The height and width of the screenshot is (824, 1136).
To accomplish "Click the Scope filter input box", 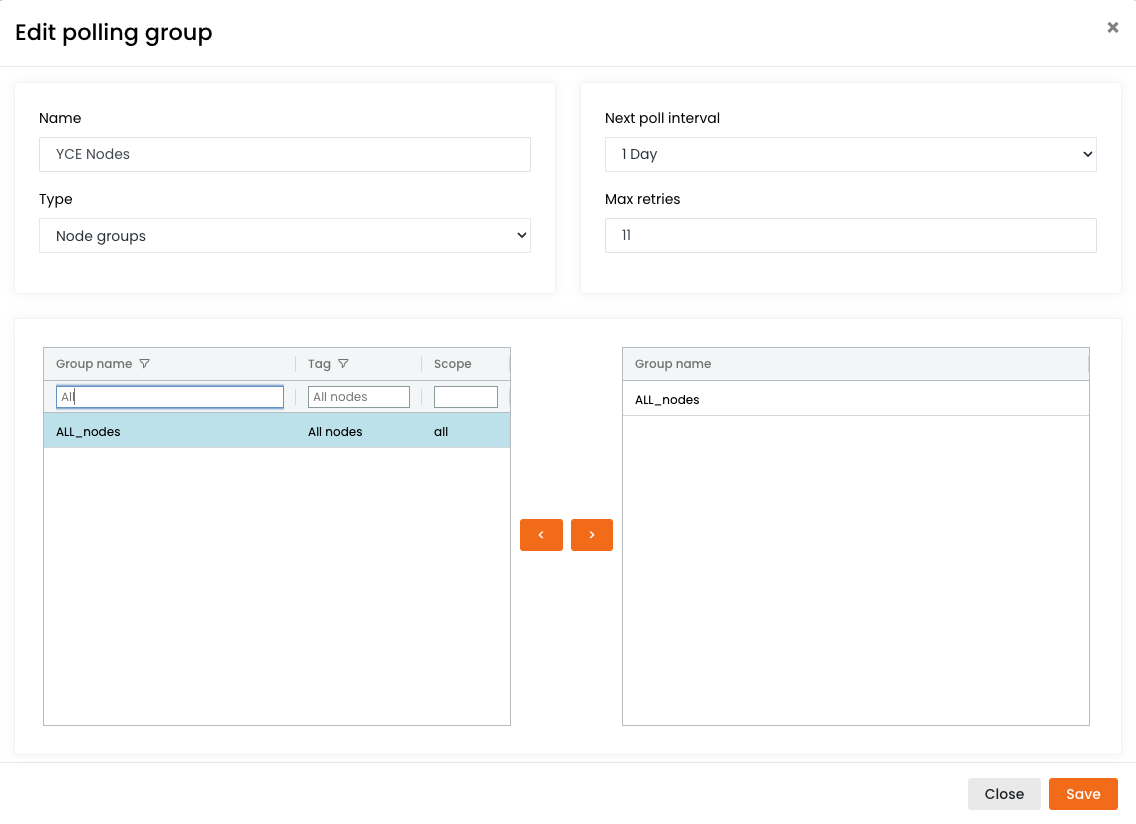I will [x=466, y=397].
